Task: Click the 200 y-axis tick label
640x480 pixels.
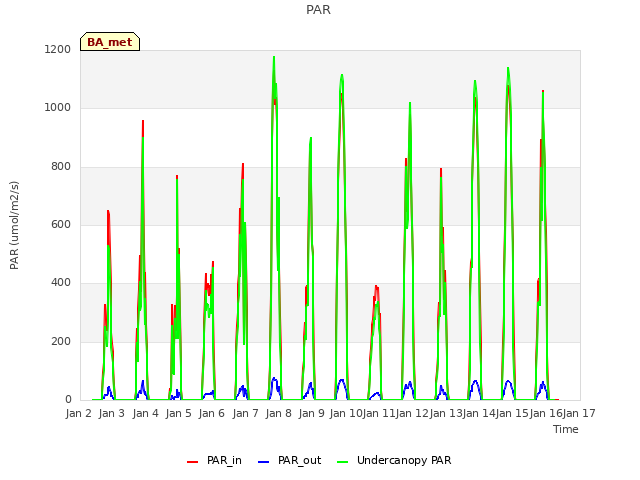Action: (x=61, y=341)
